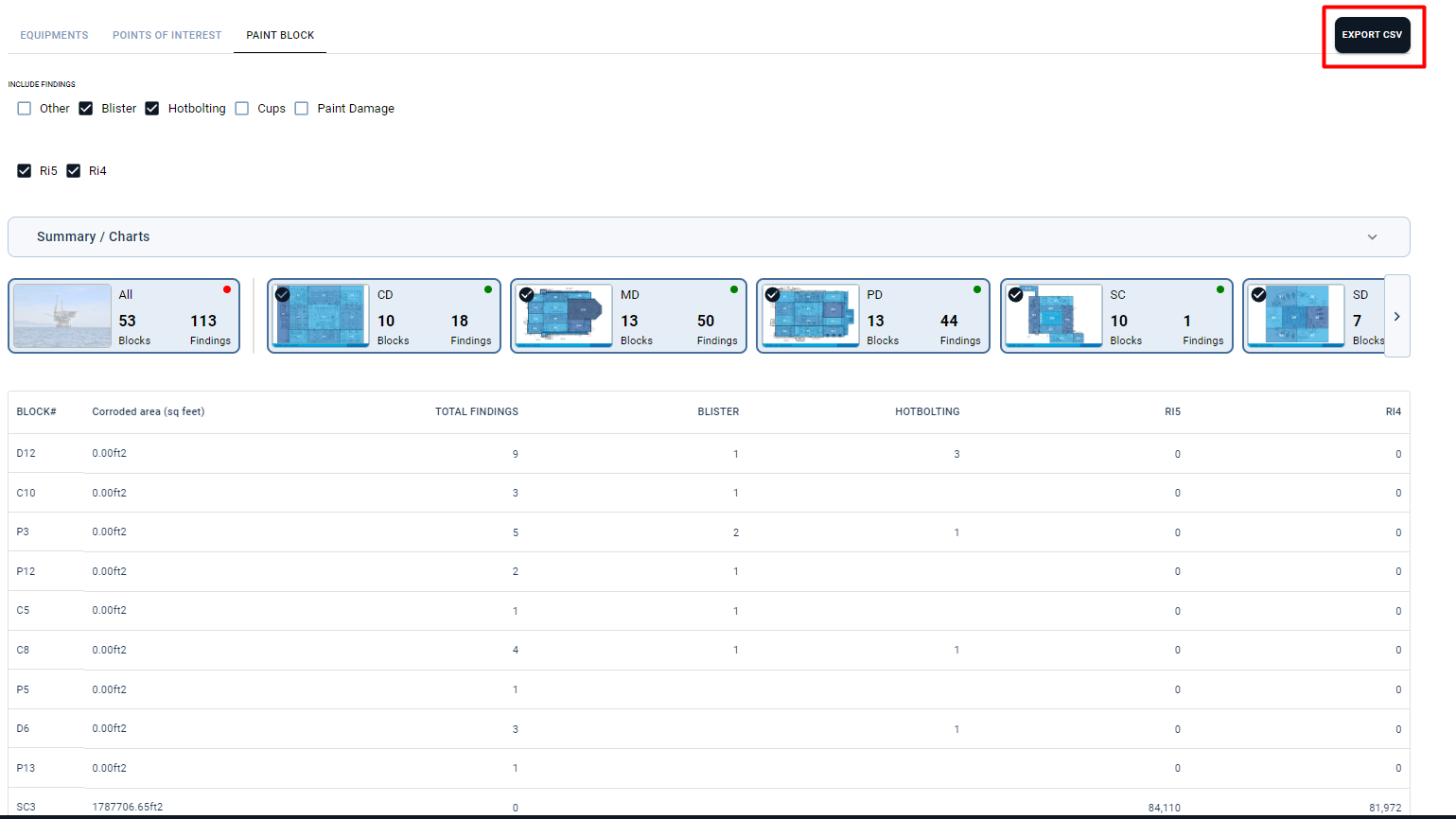This screenshot has height=819, width=1456.
Task: Check the Cups findings checkbox
Action: coord(242,109)
